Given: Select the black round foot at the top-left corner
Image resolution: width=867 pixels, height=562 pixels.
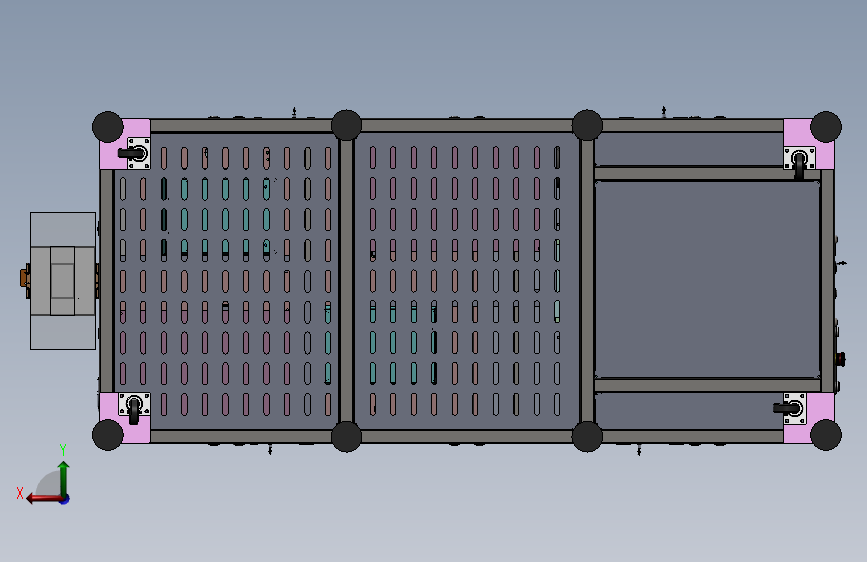Looking at the screenshot, I should 108,127.
